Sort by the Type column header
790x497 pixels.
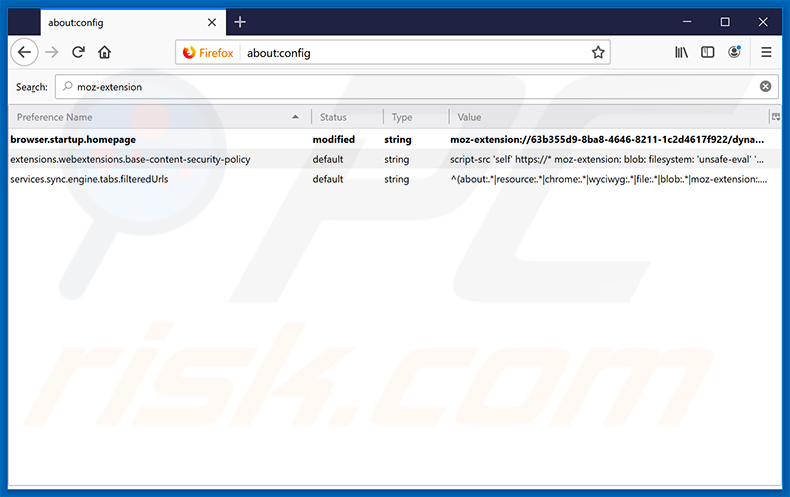point(416,117)
